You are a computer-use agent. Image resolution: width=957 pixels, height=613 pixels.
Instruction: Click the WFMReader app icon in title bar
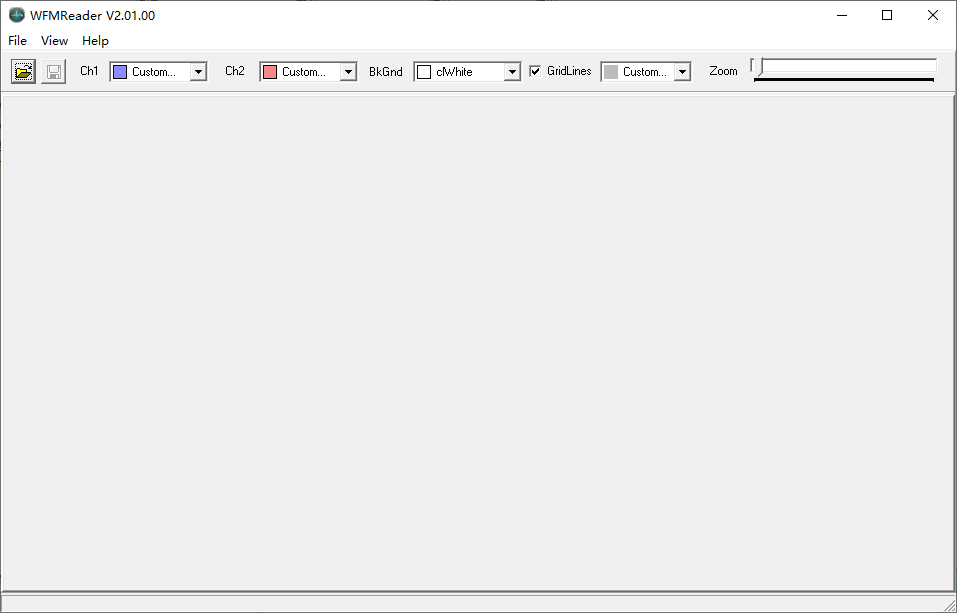[x=16, y=15]
